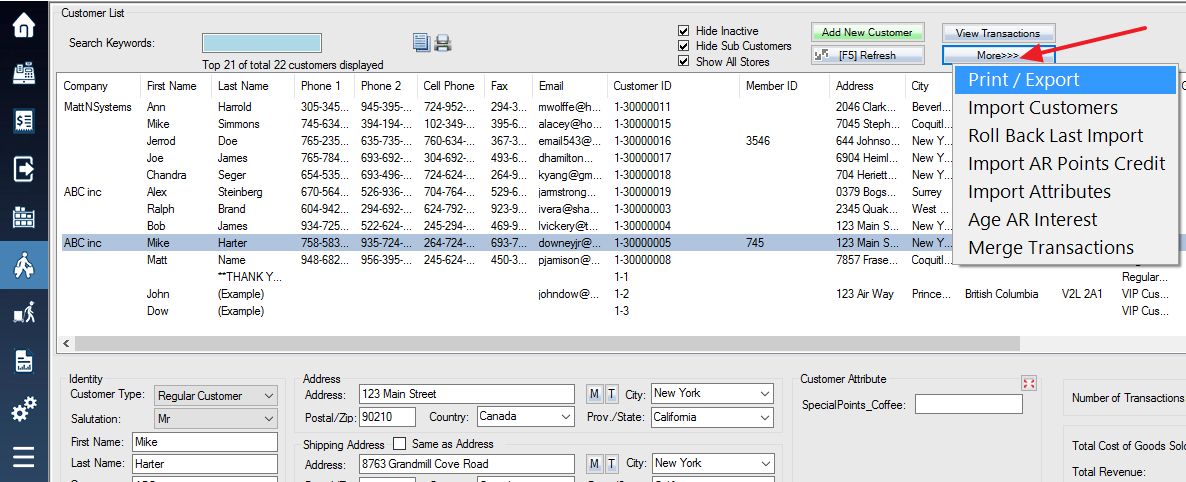Open the Customer Type dropdown
Screen dimensions: 1186x482
tap(216, 396)
